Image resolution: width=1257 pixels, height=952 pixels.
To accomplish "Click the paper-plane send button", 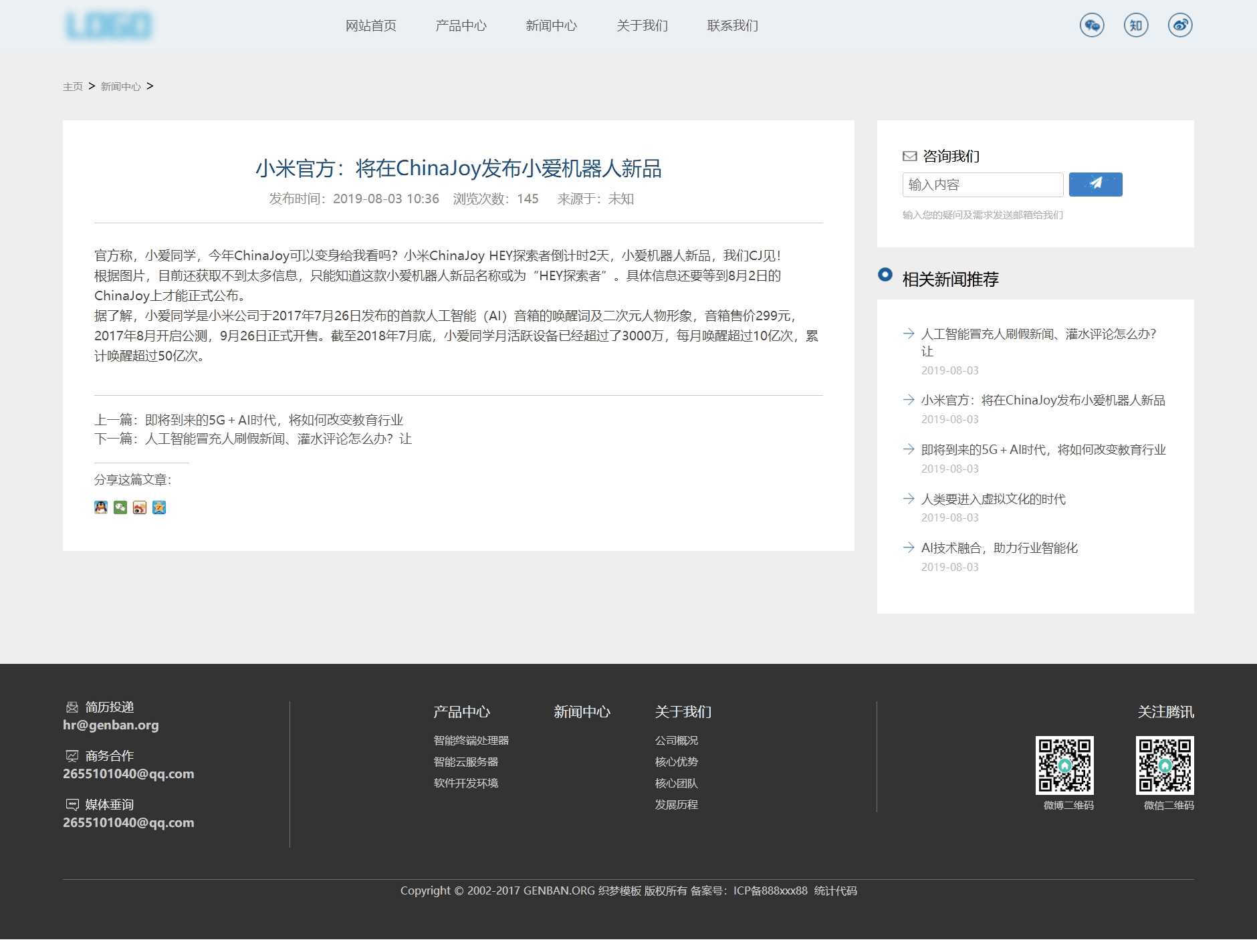I will tap(1095, 185).
